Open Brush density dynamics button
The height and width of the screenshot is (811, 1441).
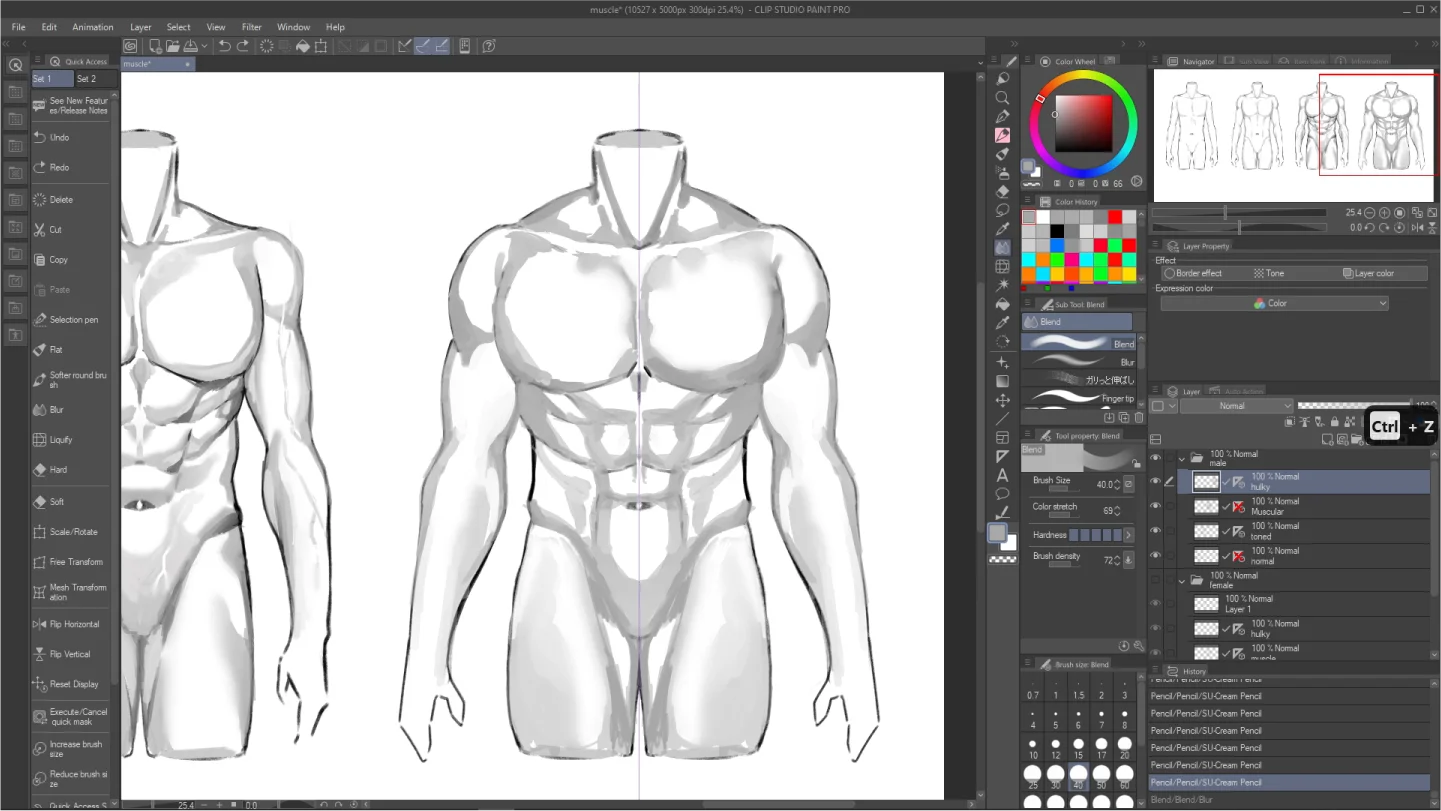pyautogui.click(x=1129, y=560)
